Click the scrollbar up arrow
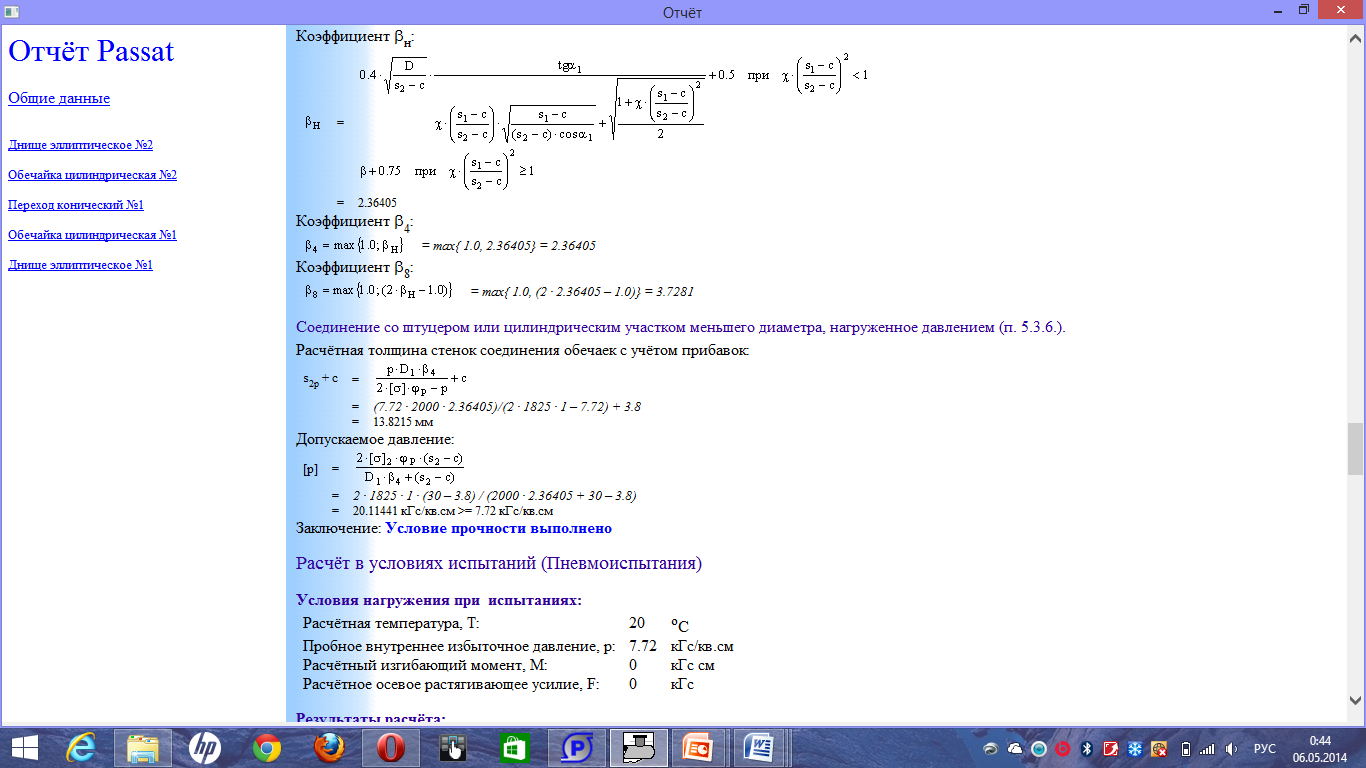 click(x=1356, y=37)
